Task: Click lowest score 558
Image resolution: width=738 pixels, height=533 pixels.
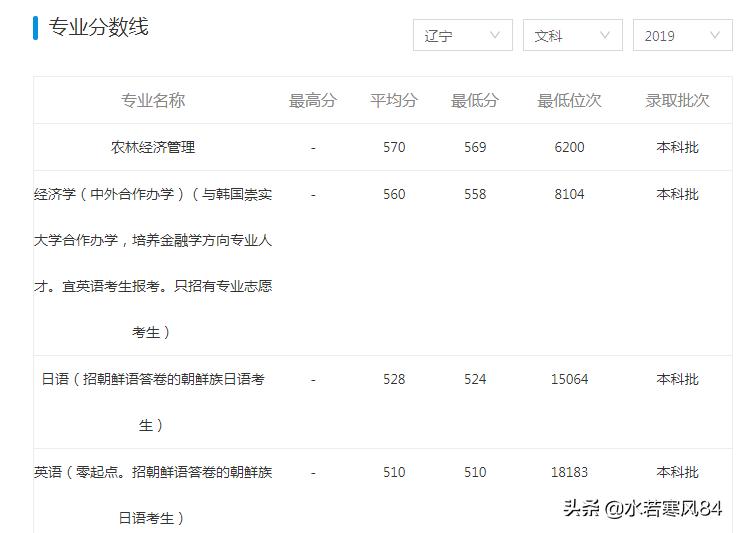Action: point(475,194)
